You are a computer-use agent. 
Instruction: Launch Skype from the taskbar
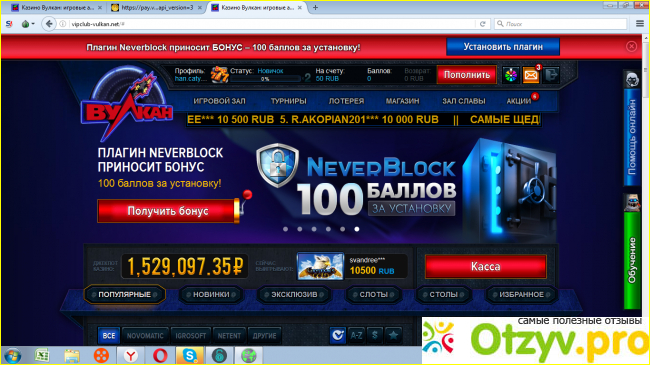pos(189,355)
